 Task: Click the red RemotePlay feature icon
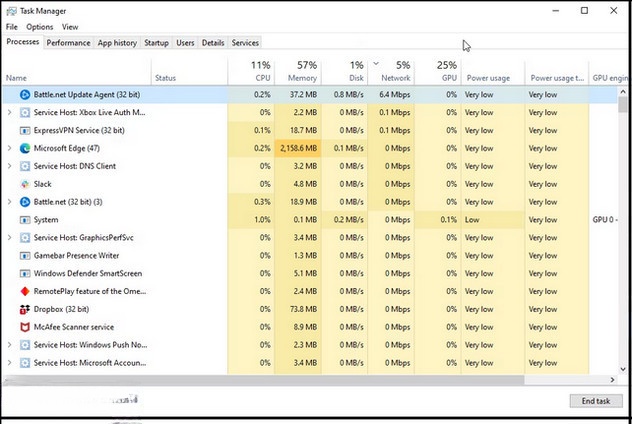point(25,291)
